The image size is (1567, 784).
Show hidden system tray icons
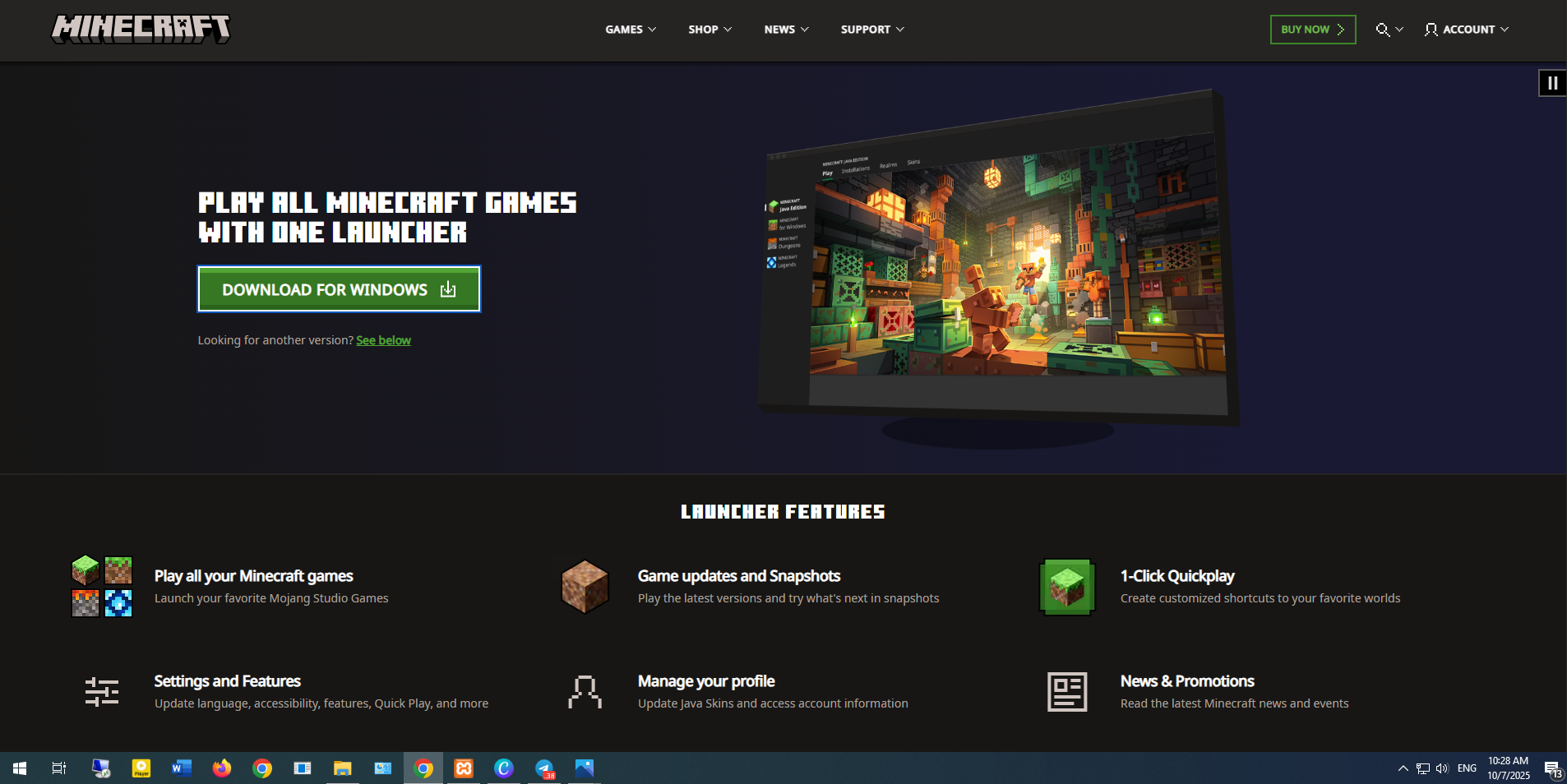click(x=1403, y=768)
